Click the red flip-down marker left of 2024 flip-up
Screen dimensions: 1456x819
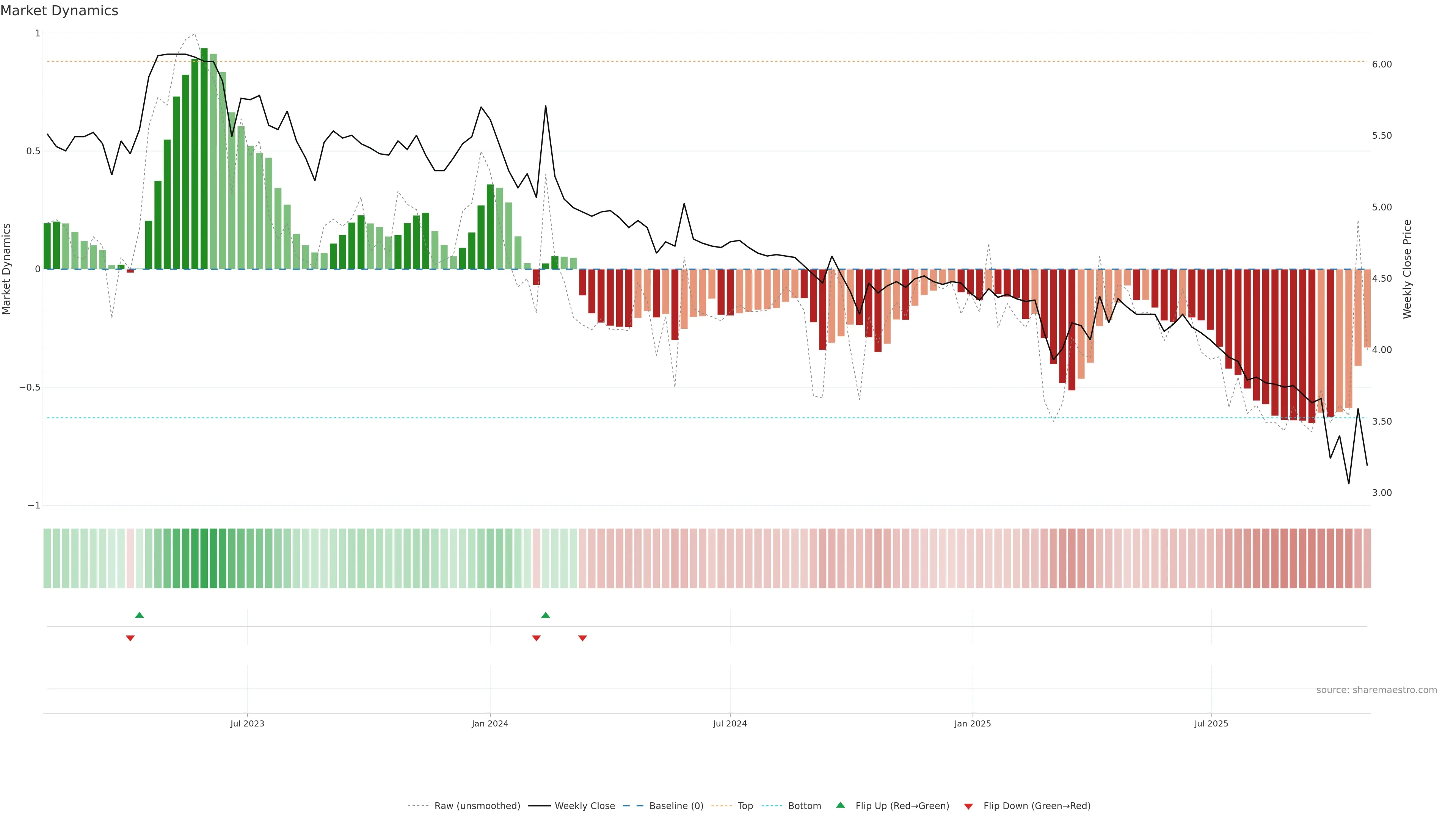(537, 638)
